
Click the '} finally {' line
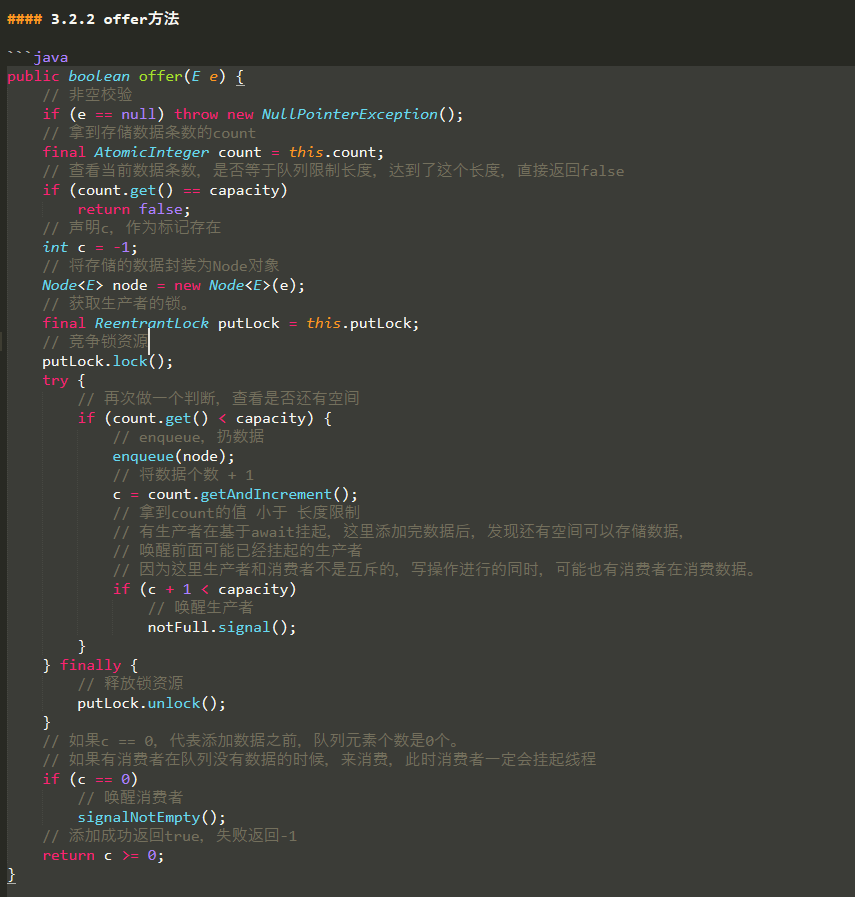click(90, 665)
